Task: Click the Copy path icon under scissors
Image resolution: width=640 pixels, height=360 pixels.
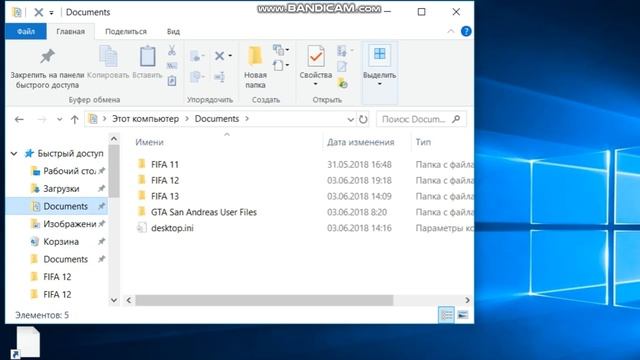Action: pyautogui.click(x=172, y=66)
